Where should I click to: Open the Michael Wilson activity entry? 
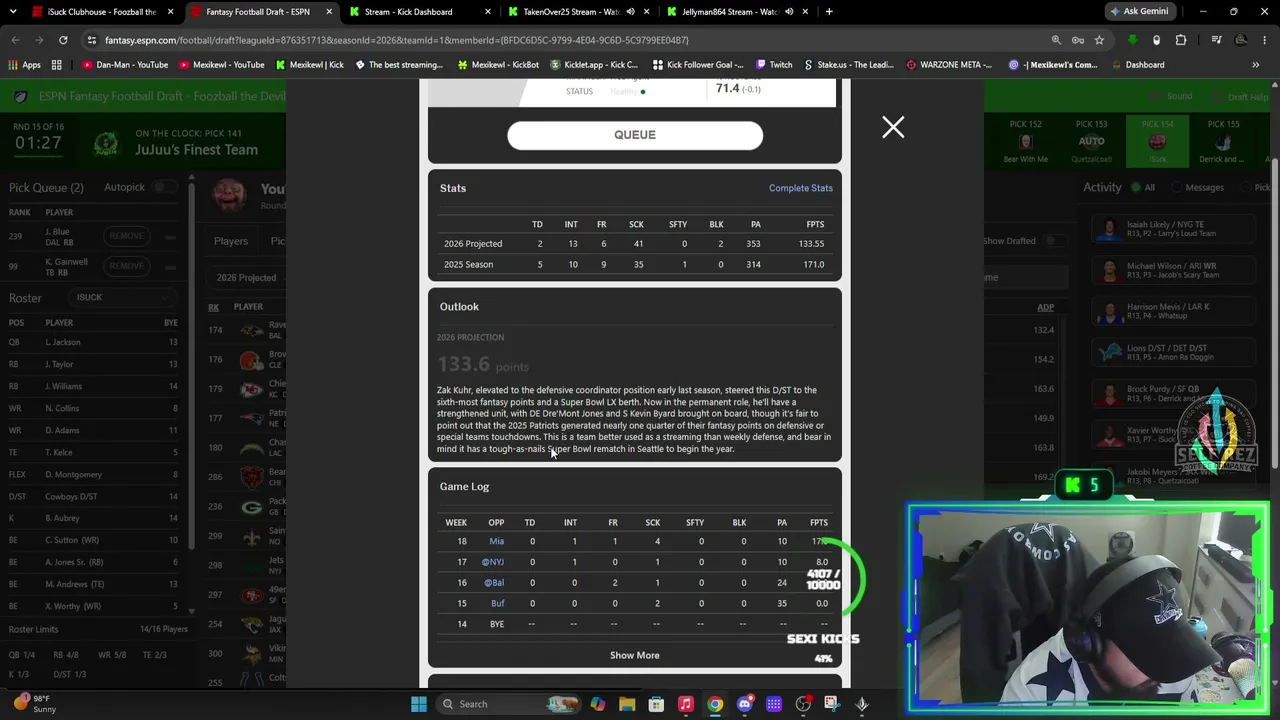[x=1175, y=270]
